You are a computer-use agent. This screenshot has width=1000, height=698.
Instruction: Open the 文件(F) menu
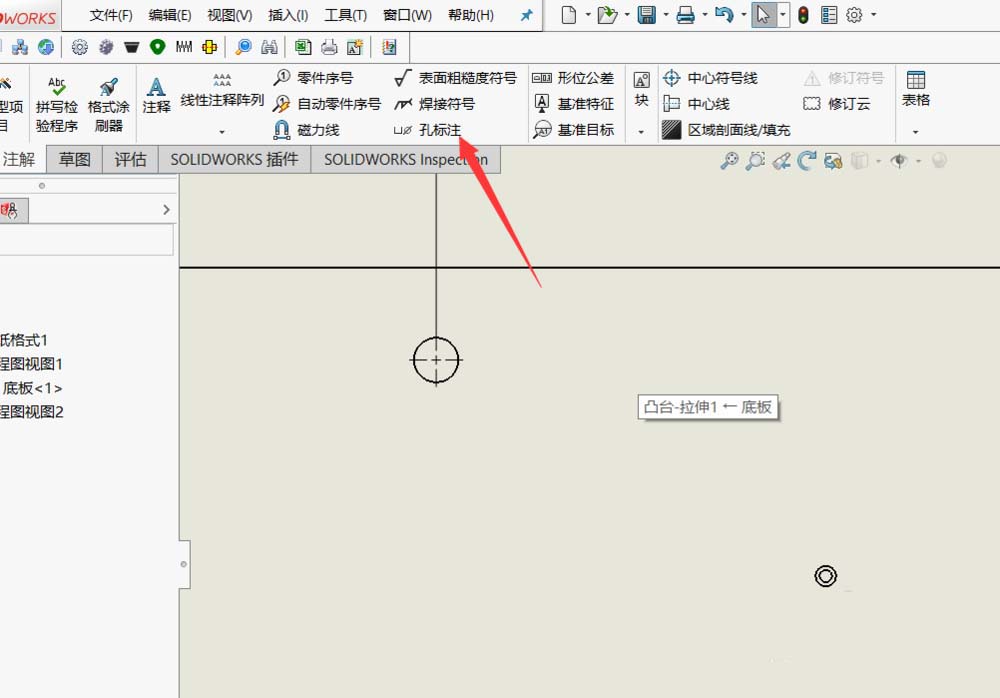(x=111, y=15)
